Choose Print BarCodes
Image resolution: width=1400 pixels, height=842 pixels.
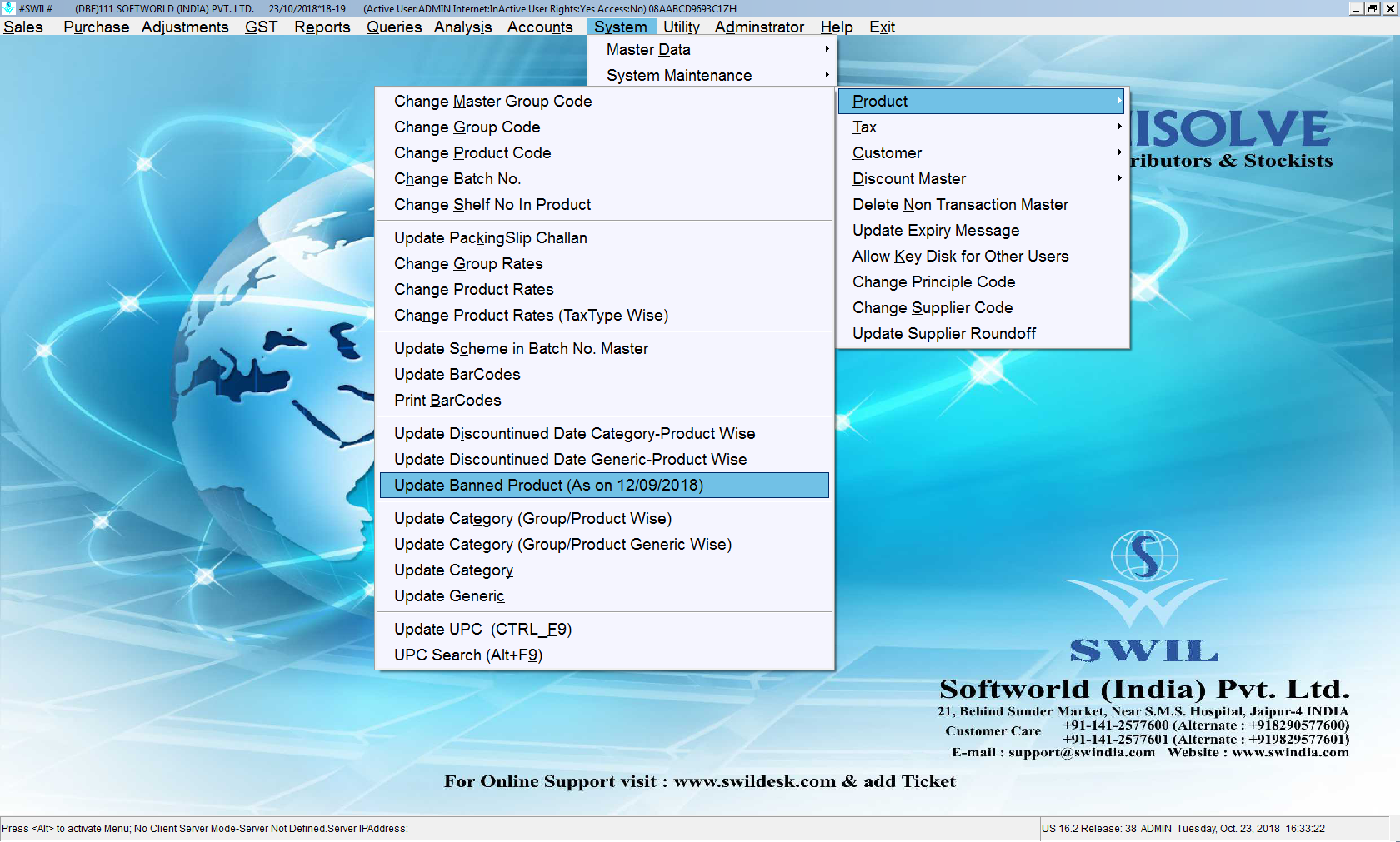click(x=604, y=400)
